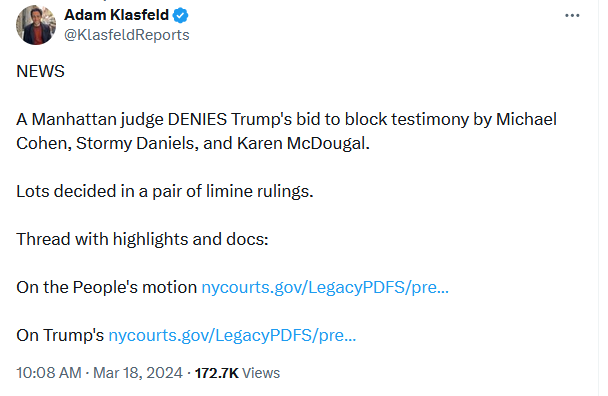Click Thread with highlights and docs line

pos(142,239)
